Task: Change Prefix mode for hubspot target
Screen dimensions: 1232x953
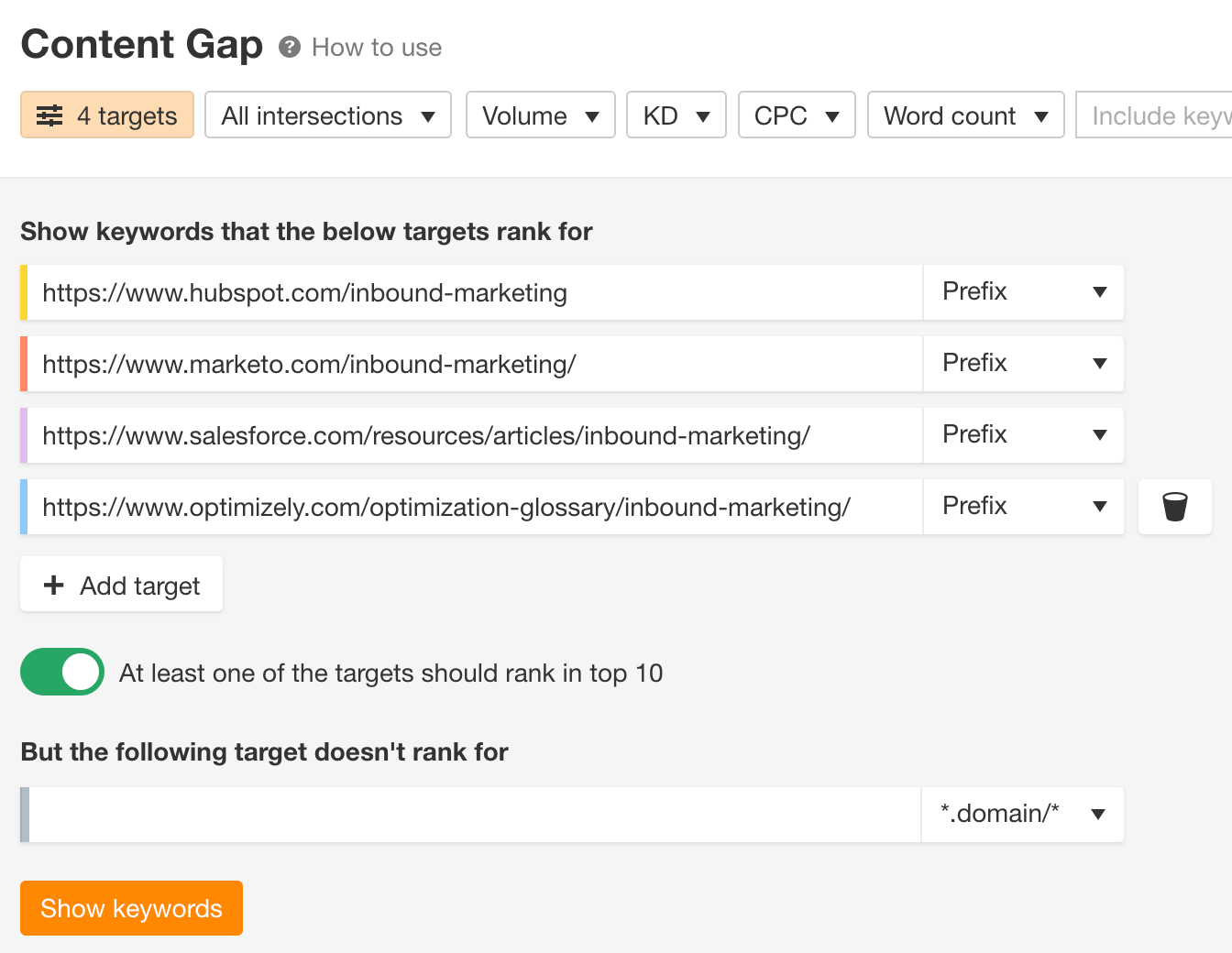Action: 1023,292
